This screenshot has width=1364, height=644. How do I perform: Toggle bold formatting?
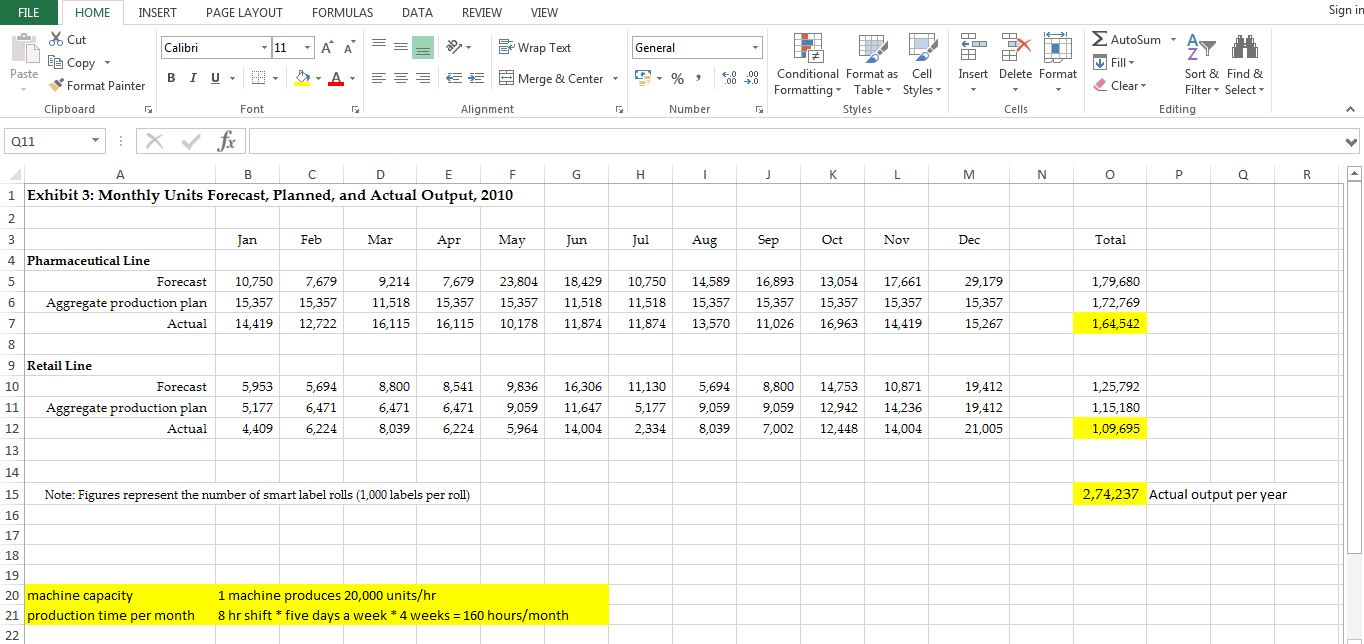coord(170,77)
